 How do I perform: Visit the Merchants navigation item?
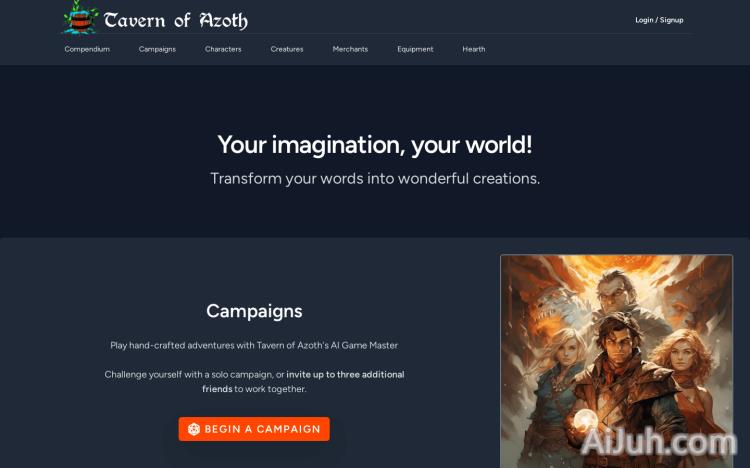(x=350, y=49)
